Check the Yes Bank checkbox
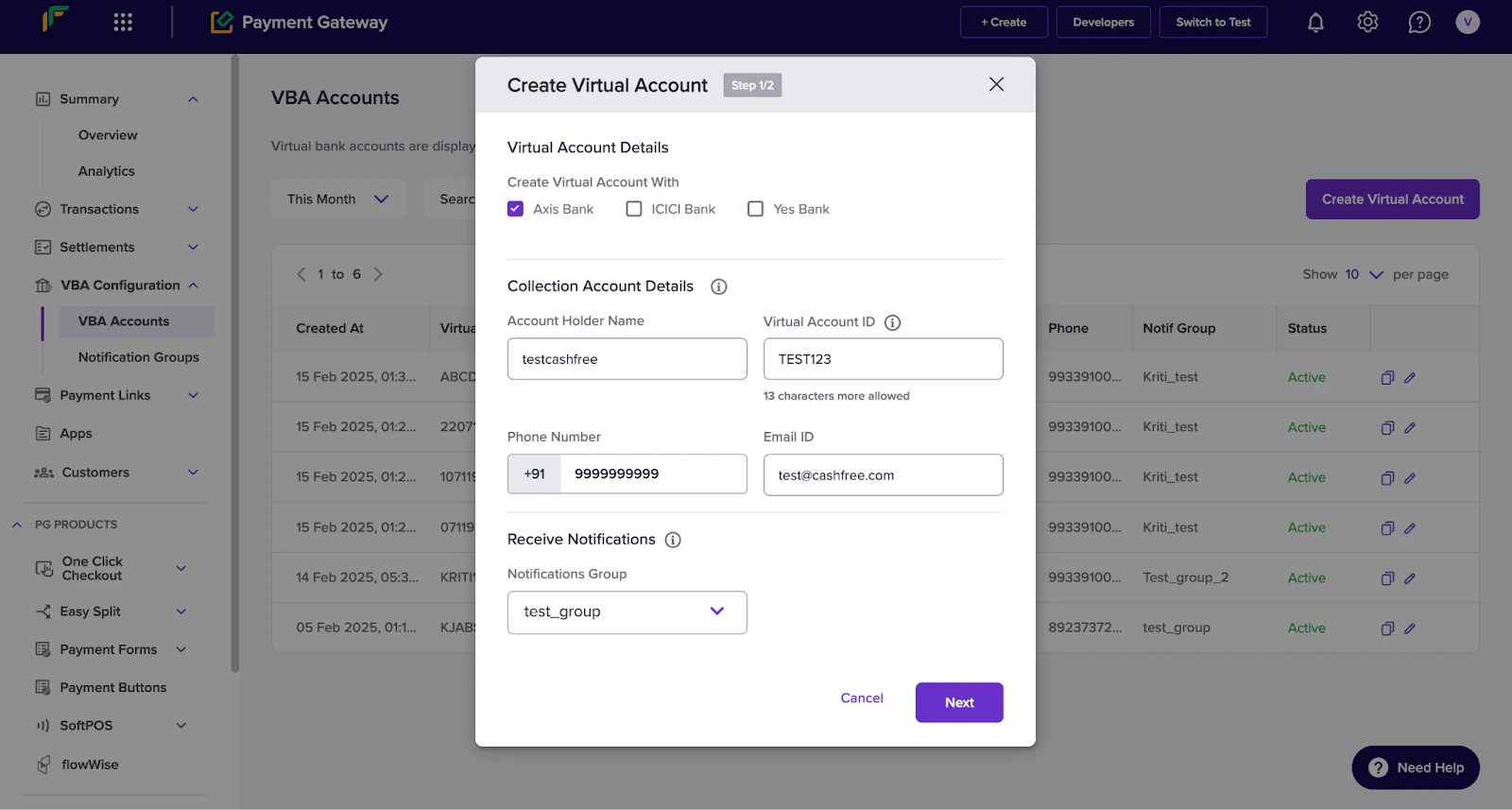The image size is (1512, 810). 755,209
